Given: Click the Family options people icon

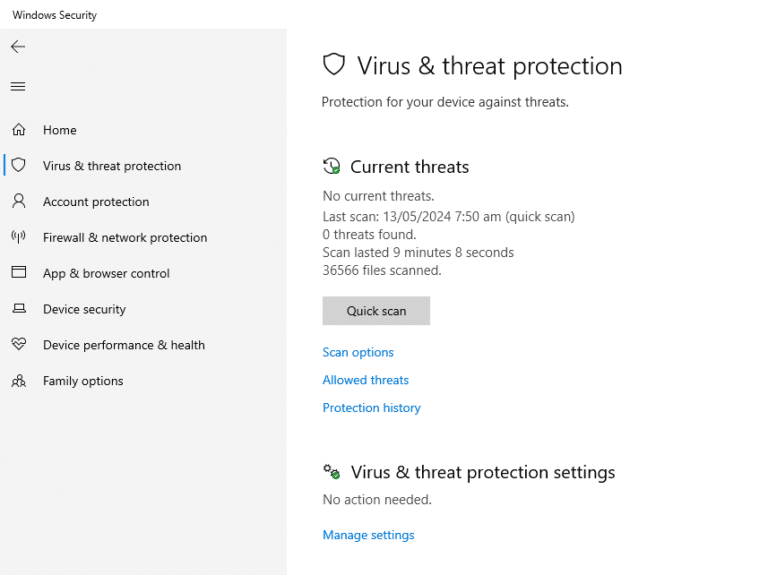Looking at the screenshot, I should [18, 381].
